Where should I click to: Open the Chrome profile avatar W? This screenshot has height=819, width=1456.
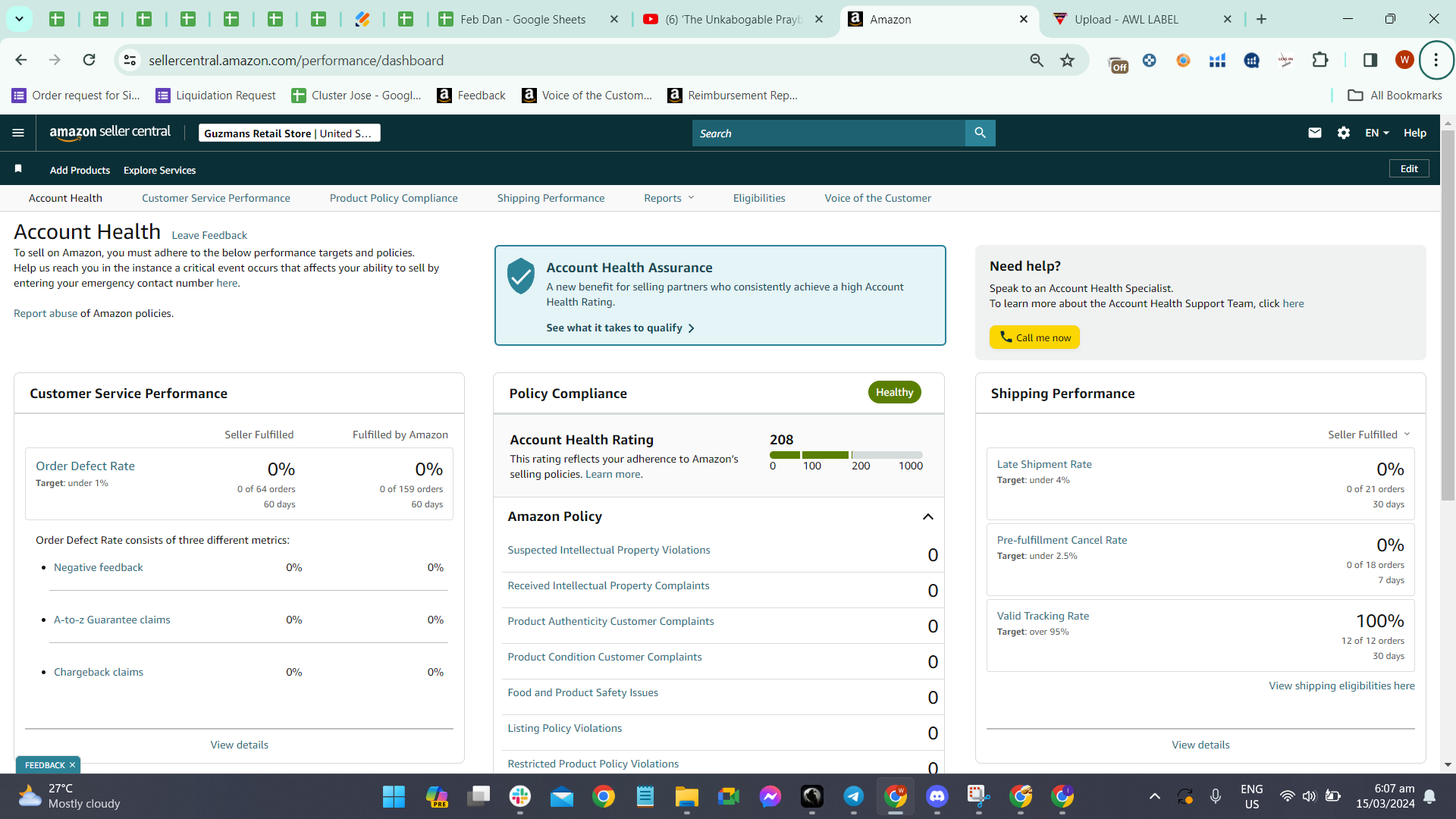(x=1404, y=60)
